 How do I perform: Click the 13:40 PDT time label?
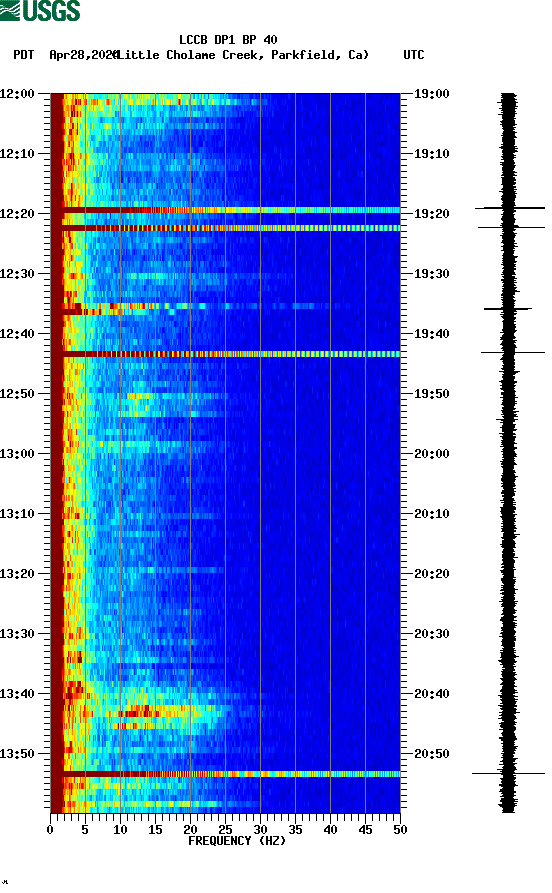pyautogui.click(x=17, y=694)
